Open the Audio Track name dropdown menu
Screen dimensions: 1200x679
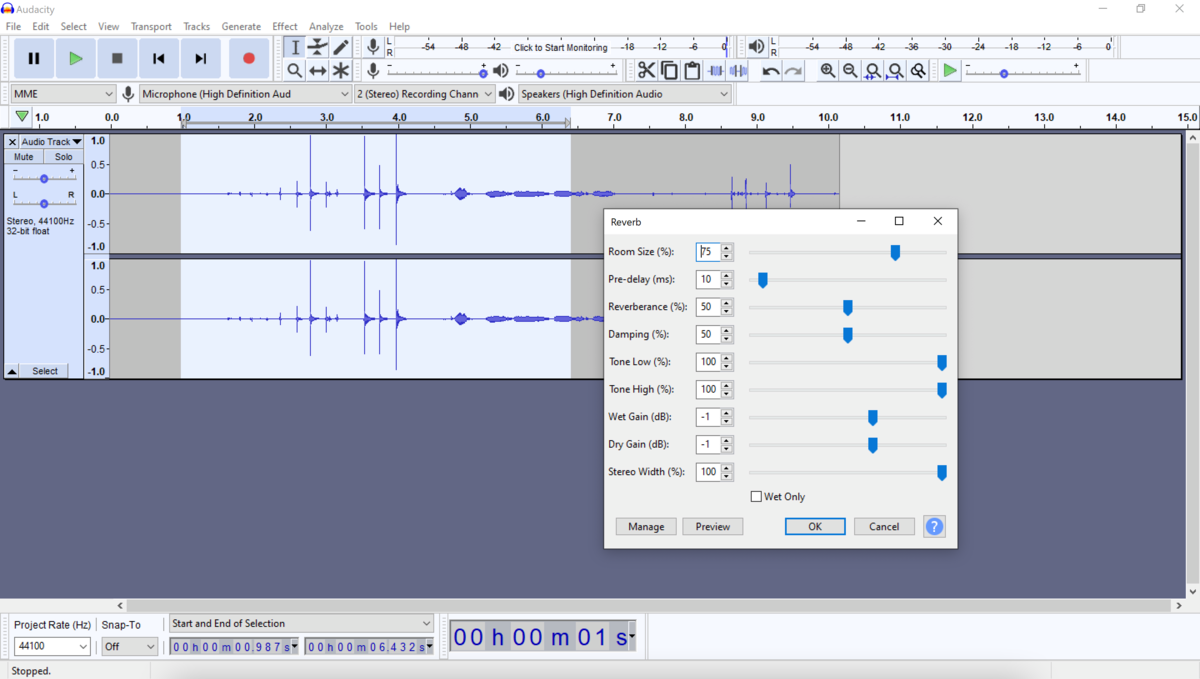coord(52,142)
